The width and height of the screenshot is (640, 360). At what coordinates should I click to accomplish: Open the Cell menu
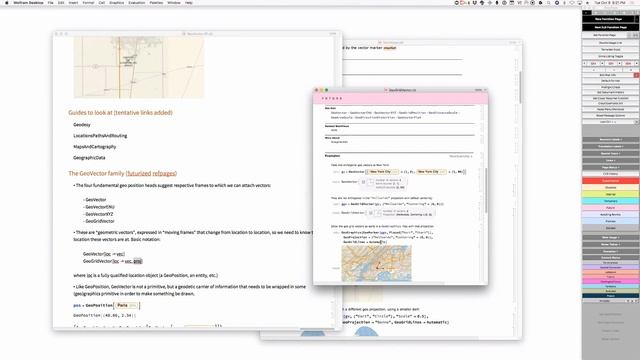coord(102,2)
